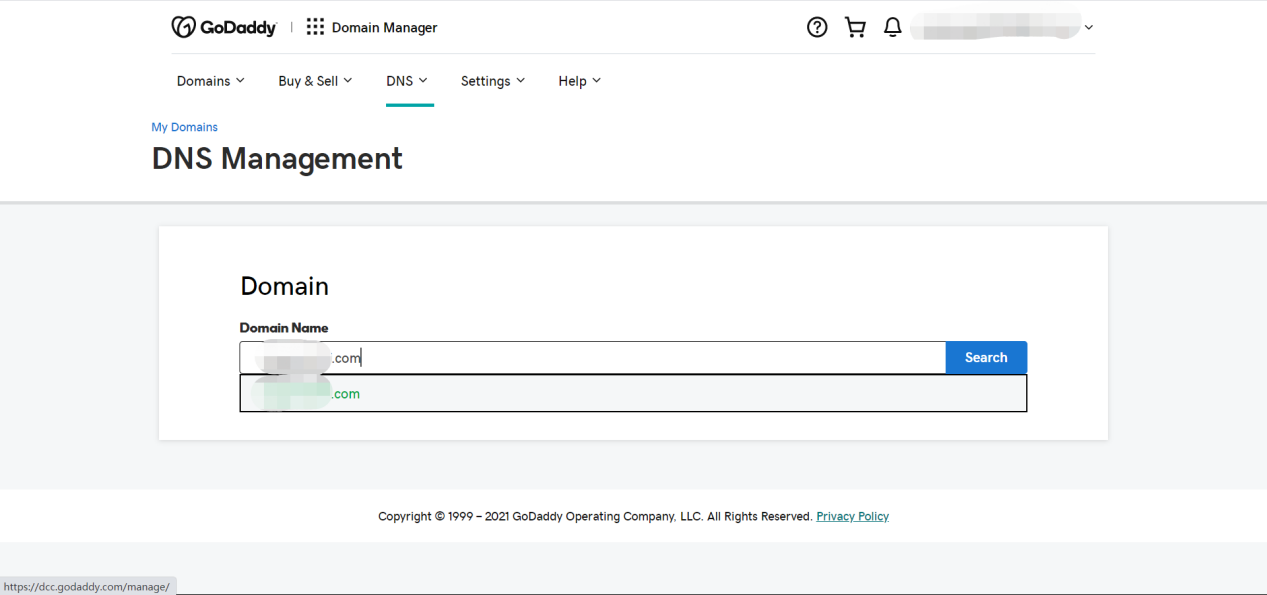Expand the Settings dropdown

(x=492, y=81)
